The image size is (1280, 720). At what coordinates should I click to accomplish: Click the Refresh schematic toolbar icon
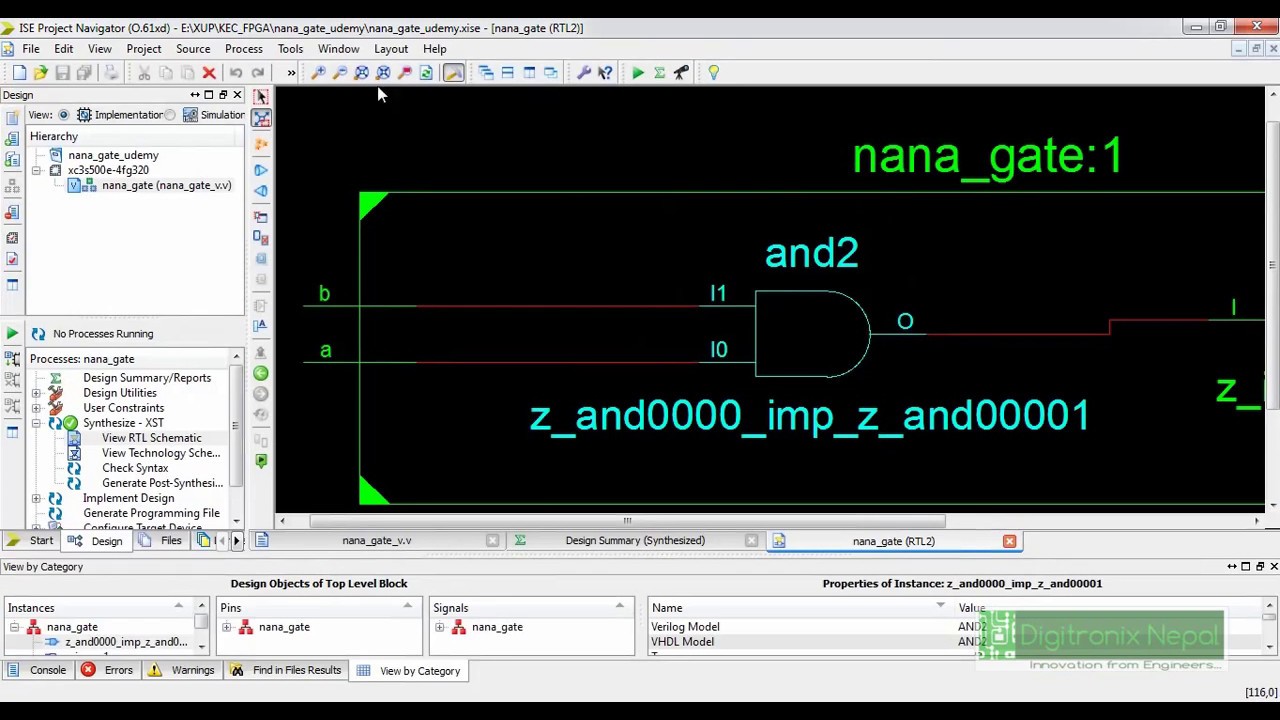pos(426,72)
